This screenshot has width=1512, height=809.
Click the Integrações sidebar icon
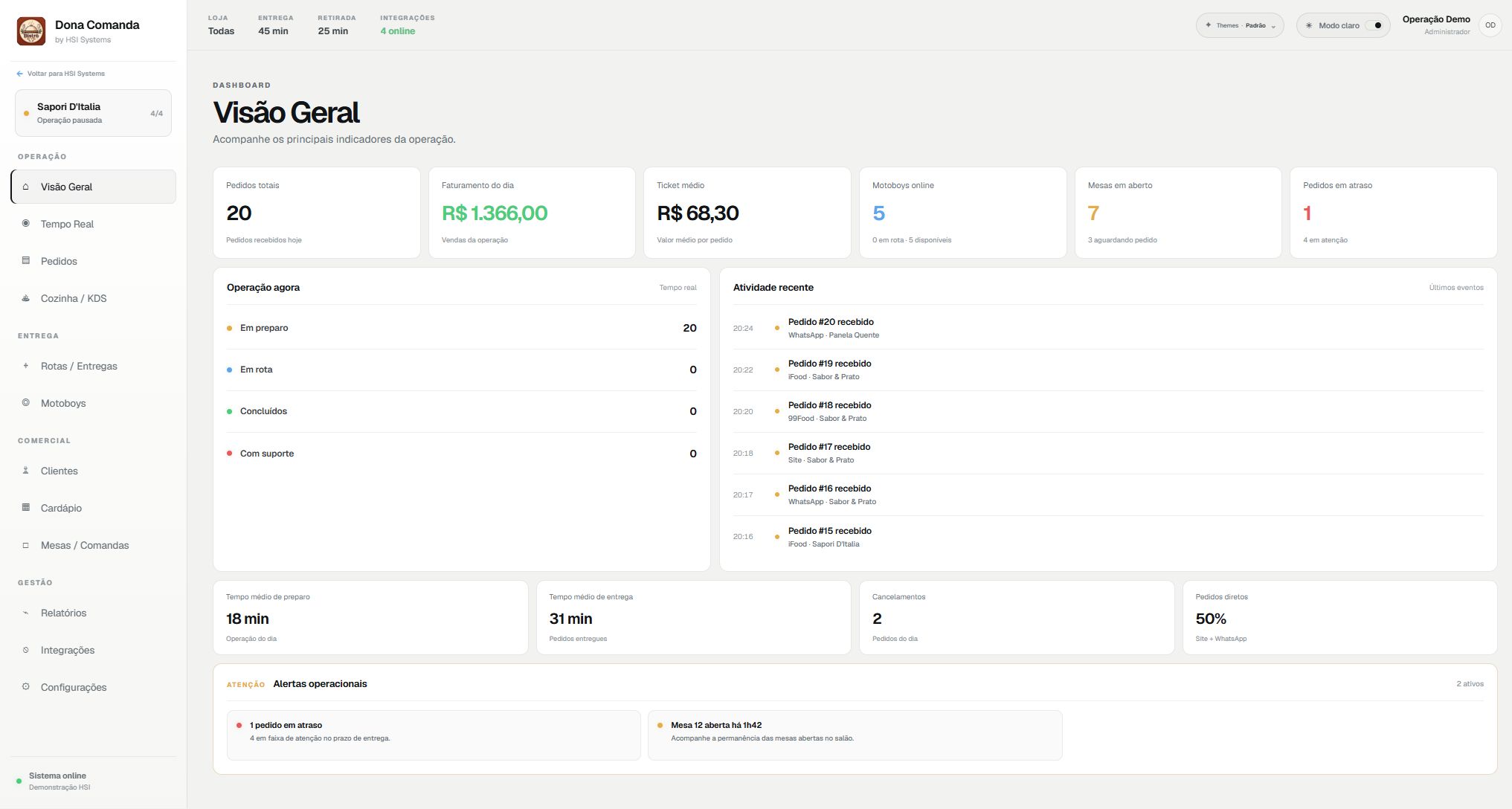[26, 650]
